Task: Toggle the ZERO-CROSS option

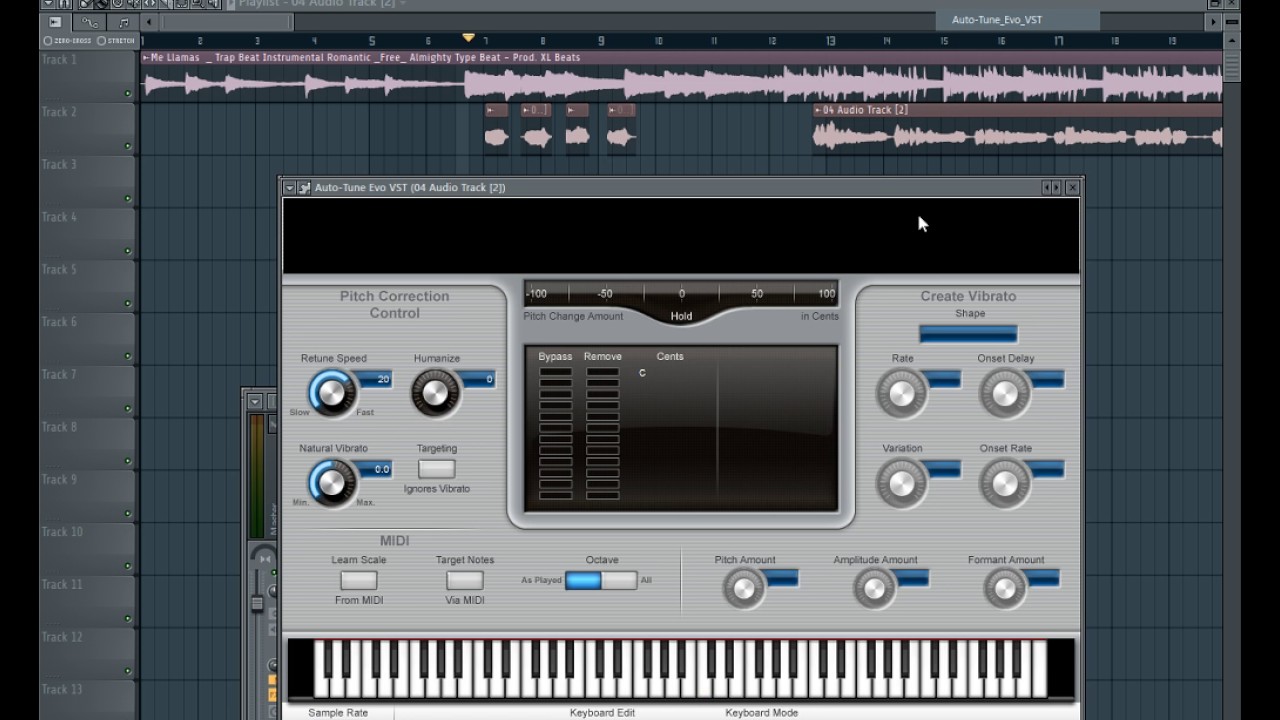Action: point(67,41)
